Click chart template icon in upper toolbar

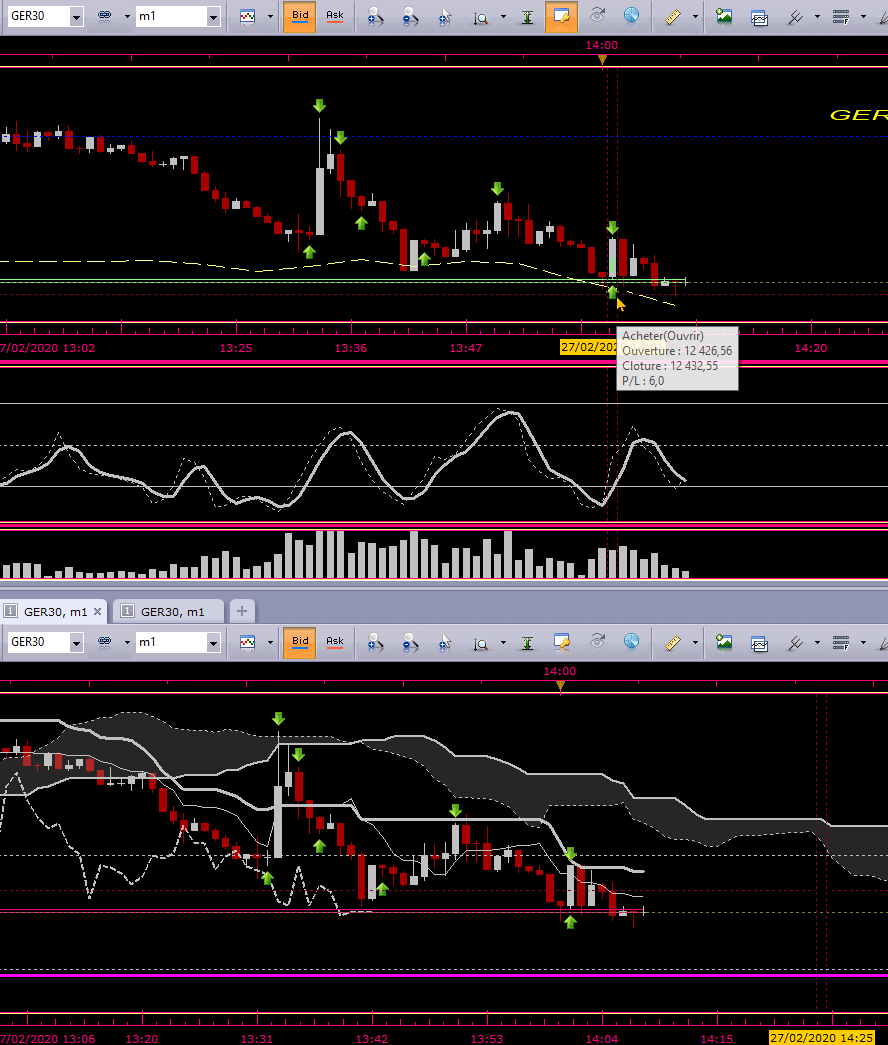tap(759, 17)
